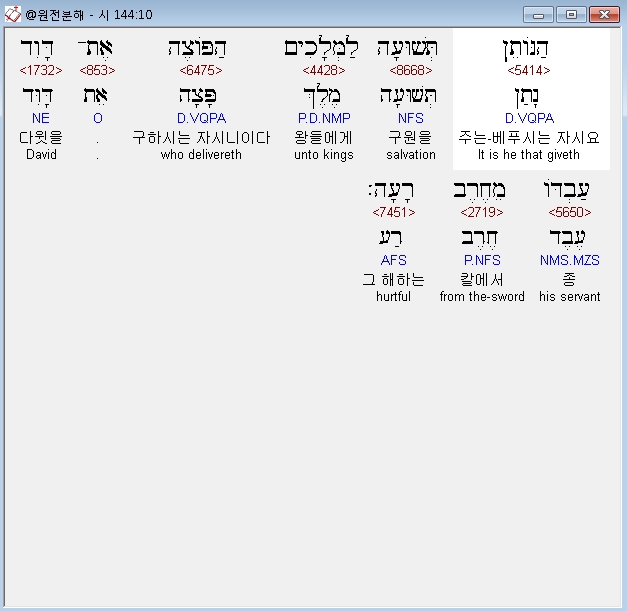Click the NFS code under <8668>
The height and width of the screenshot is (611, 627).
[411, 118]
